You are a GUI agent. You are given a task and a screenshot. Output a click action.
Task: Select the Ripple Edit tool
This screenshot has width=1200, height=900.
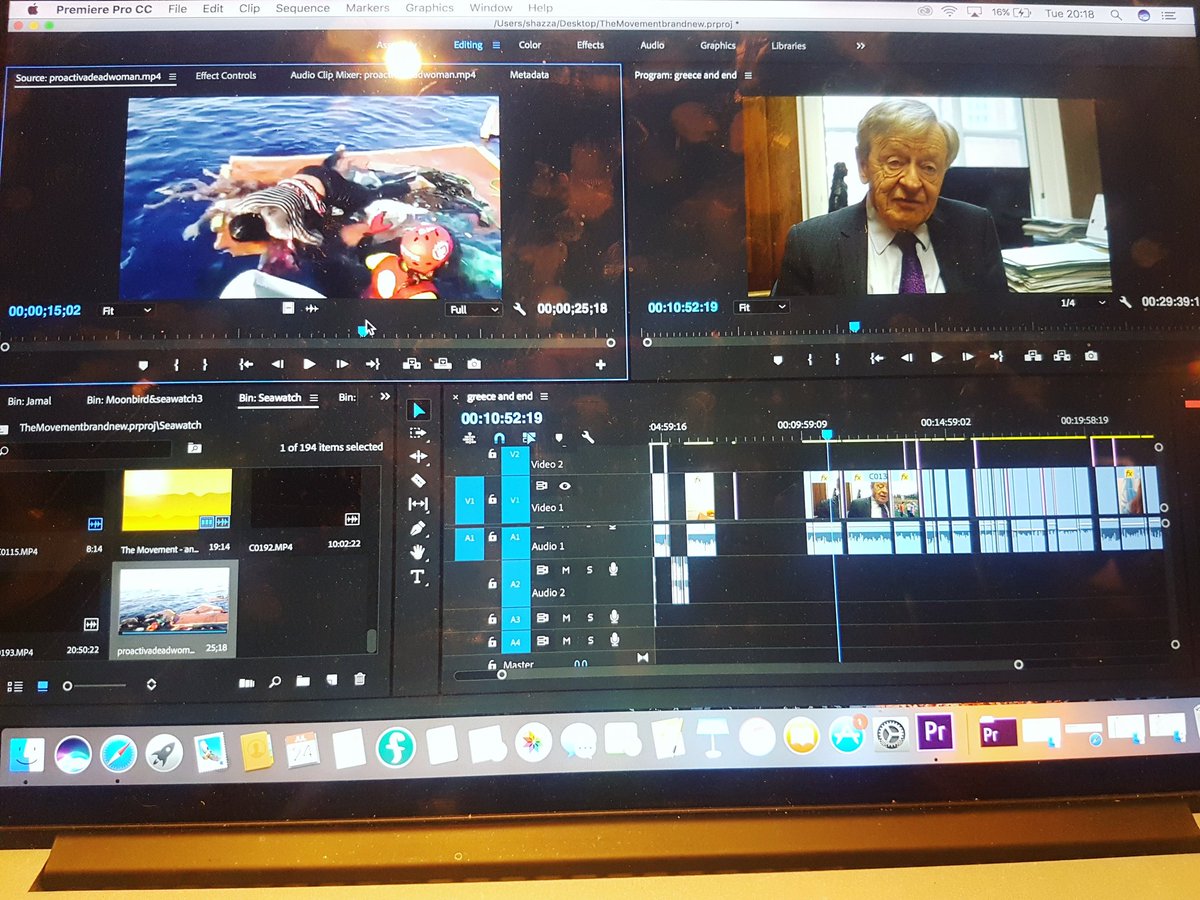point(419,456)
